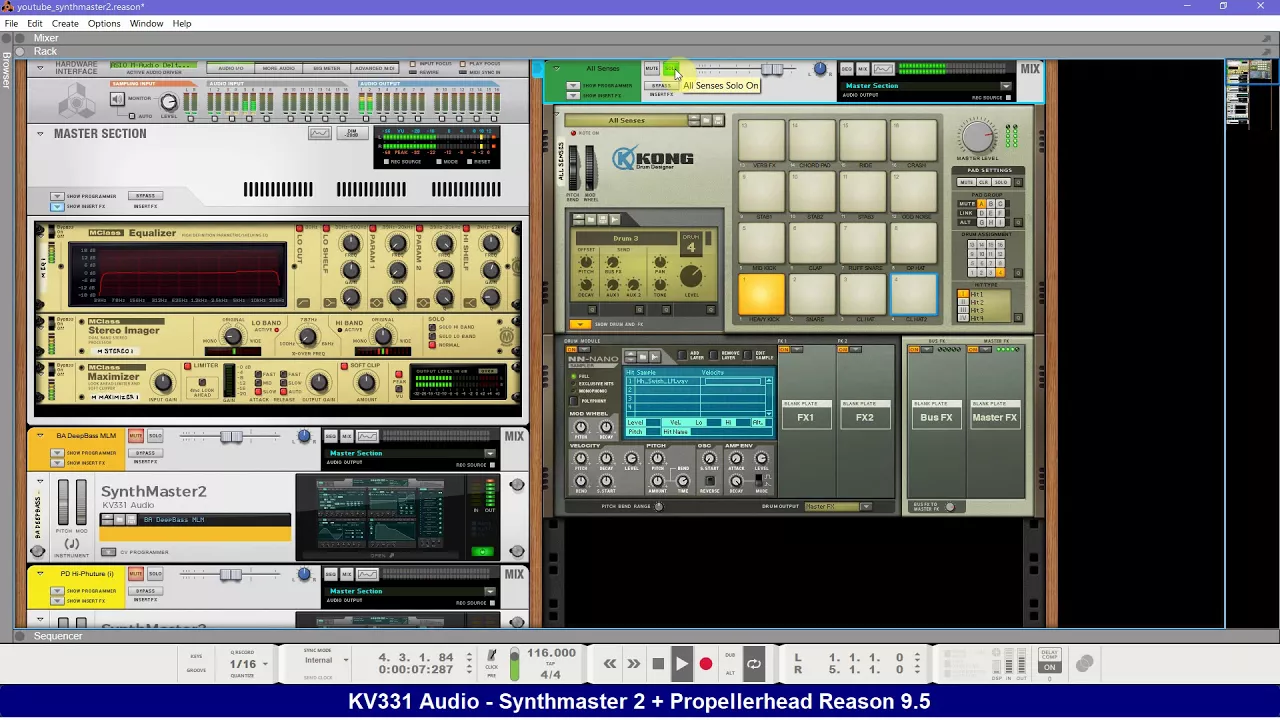Solo the PD Hi-Phuture channel

tap(155, 574)
